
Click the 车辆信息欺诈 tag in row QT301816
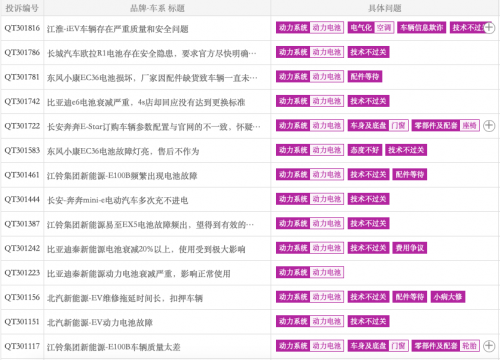(x=422, y=28)
